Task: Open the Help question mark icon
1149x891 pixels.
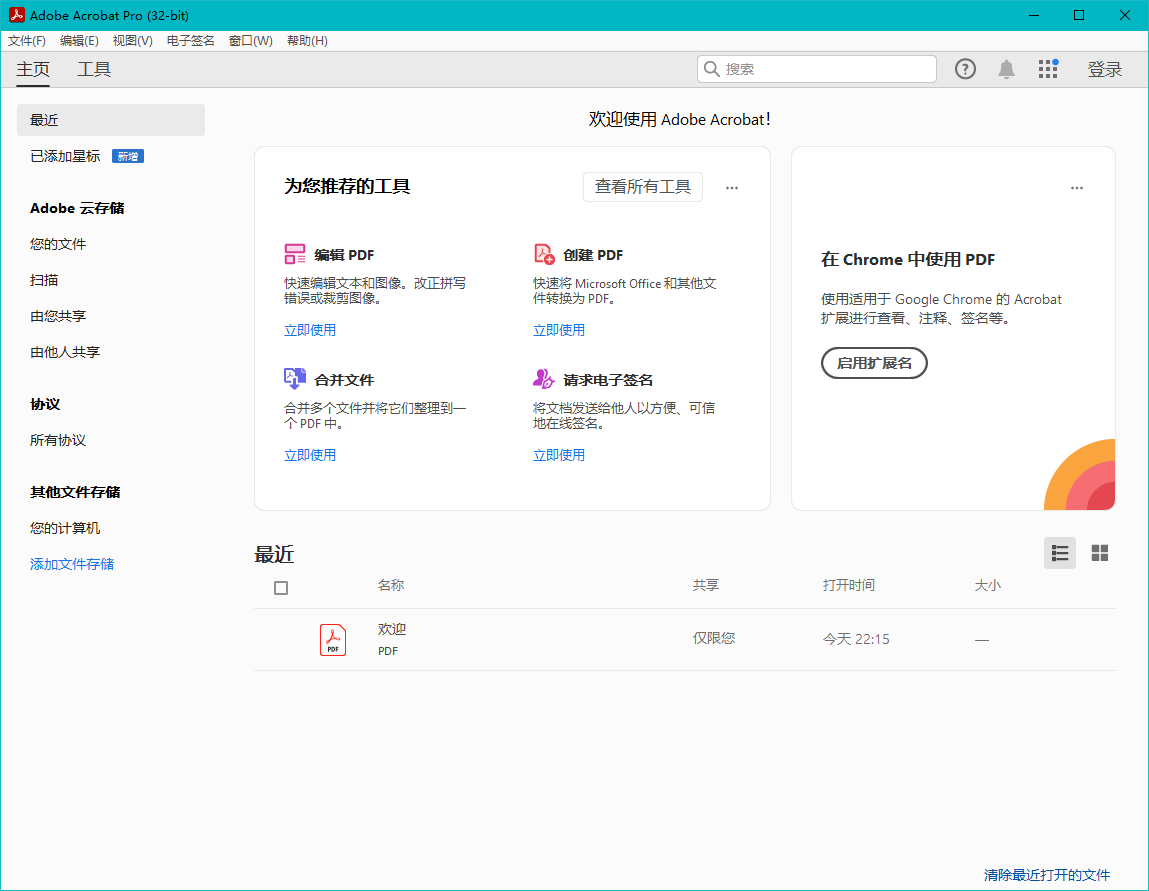Action: tap(965, 69)
